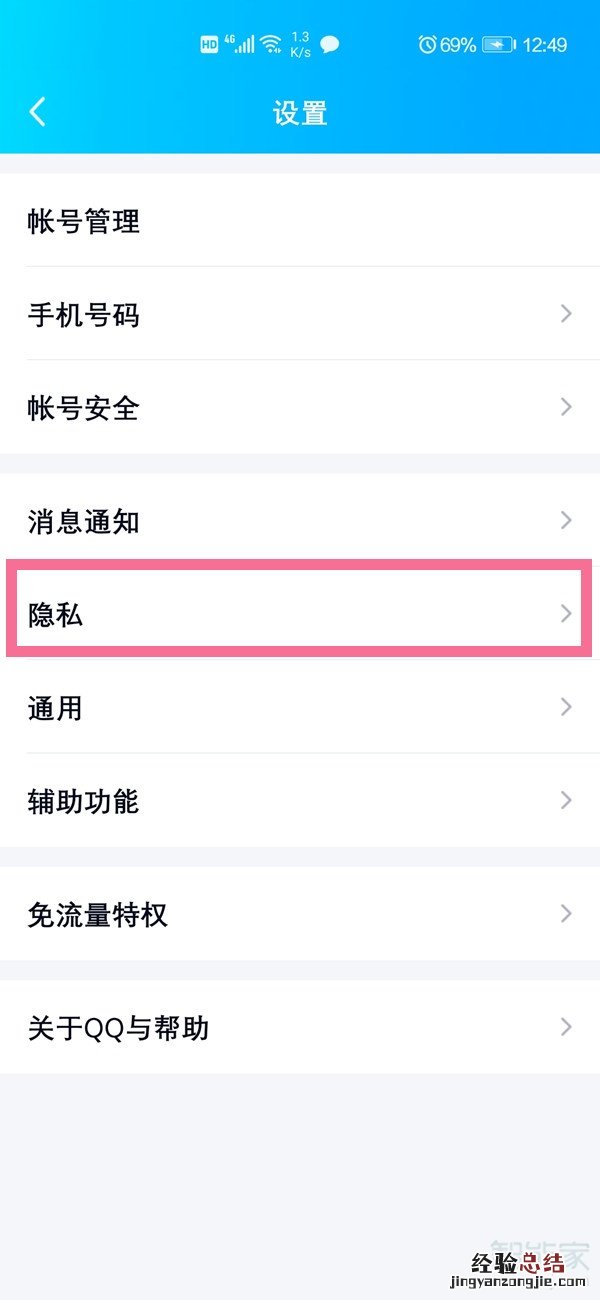The image size is (600, 1300).
Task: Open 辅助功能 settings
Action: click(x=84, y=801)
